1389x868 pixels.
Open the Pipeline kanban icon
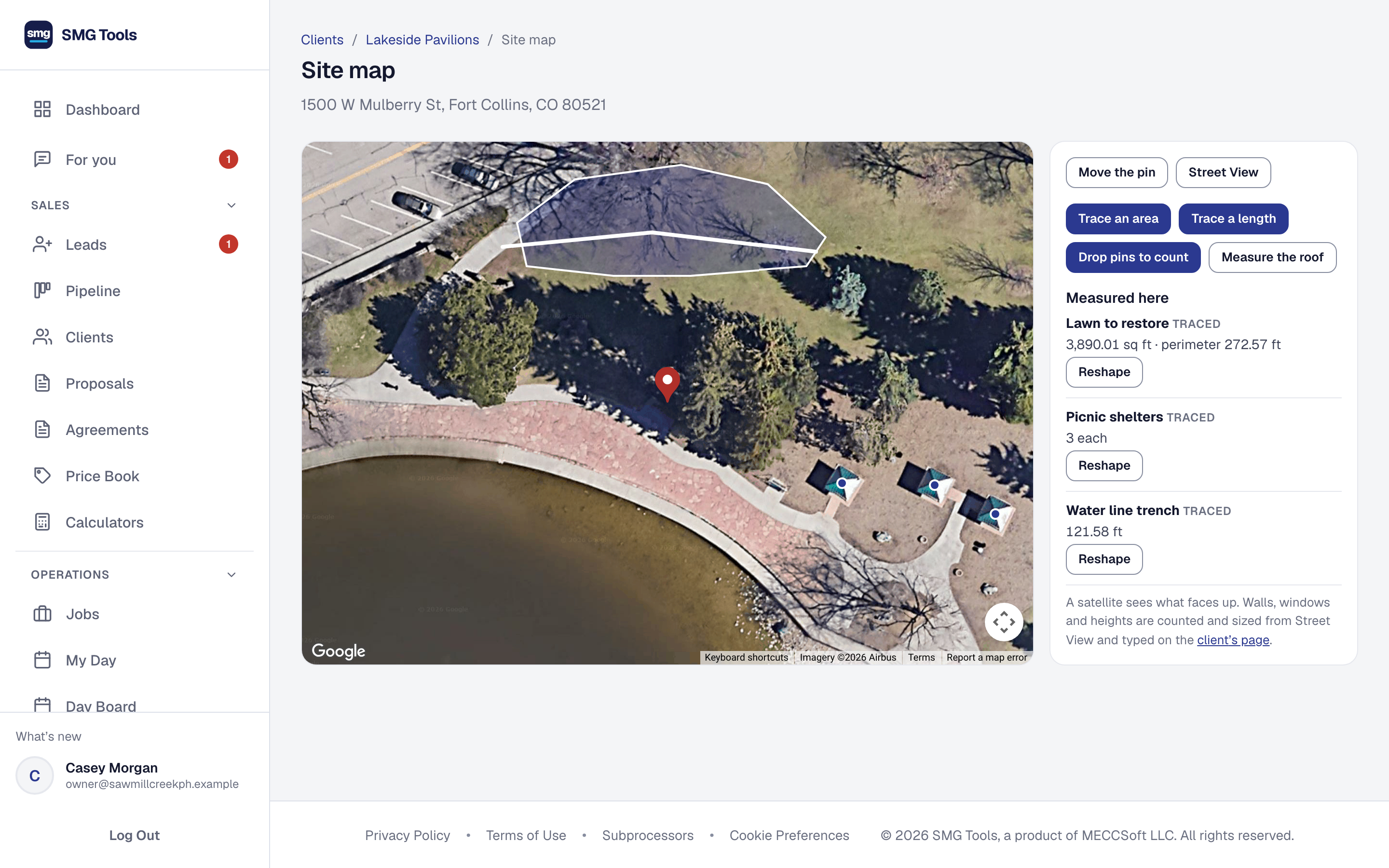pos(42,290)
